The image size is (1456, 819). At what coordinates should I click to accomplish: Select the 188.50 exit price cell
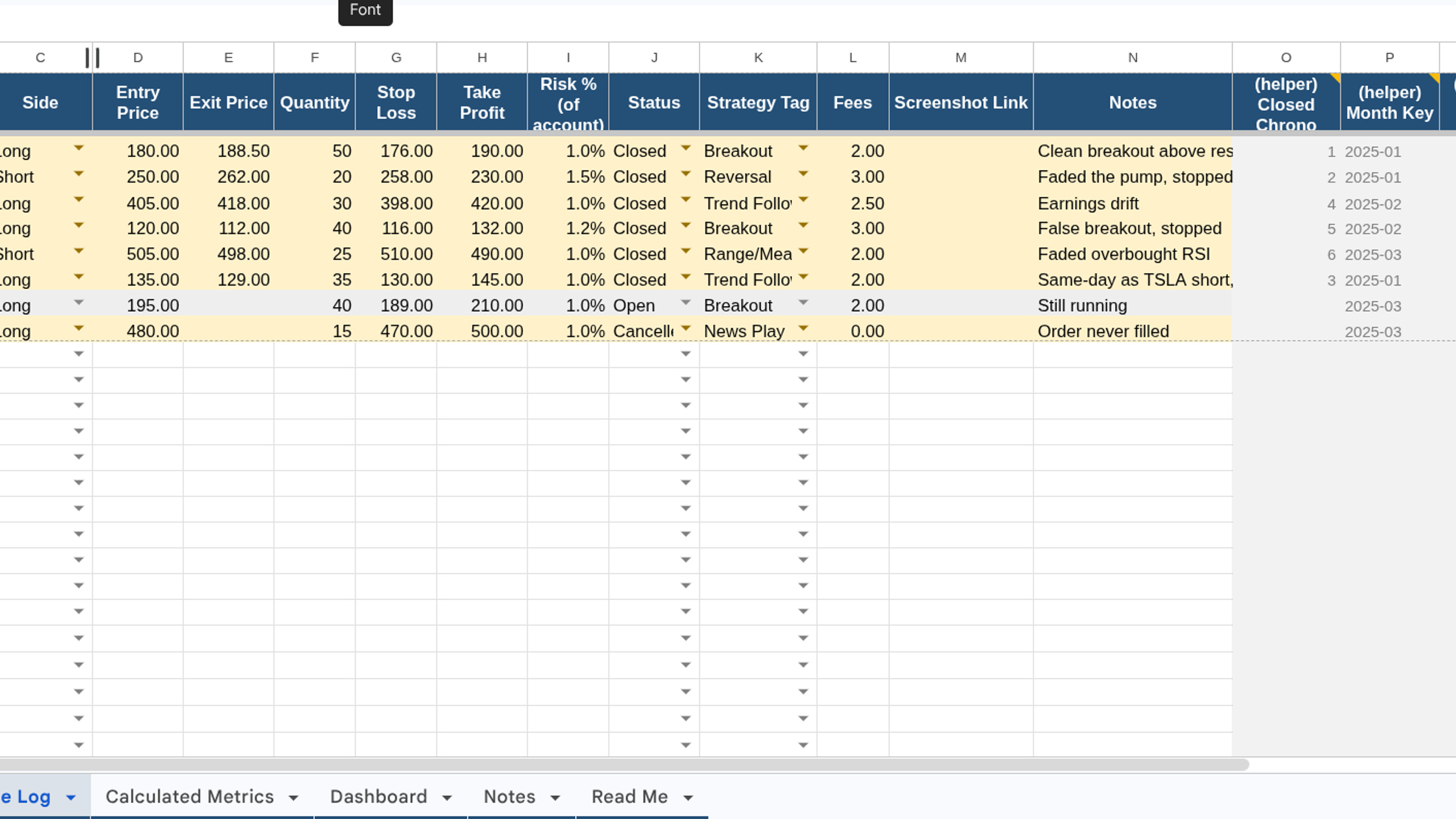pos(228,151)
